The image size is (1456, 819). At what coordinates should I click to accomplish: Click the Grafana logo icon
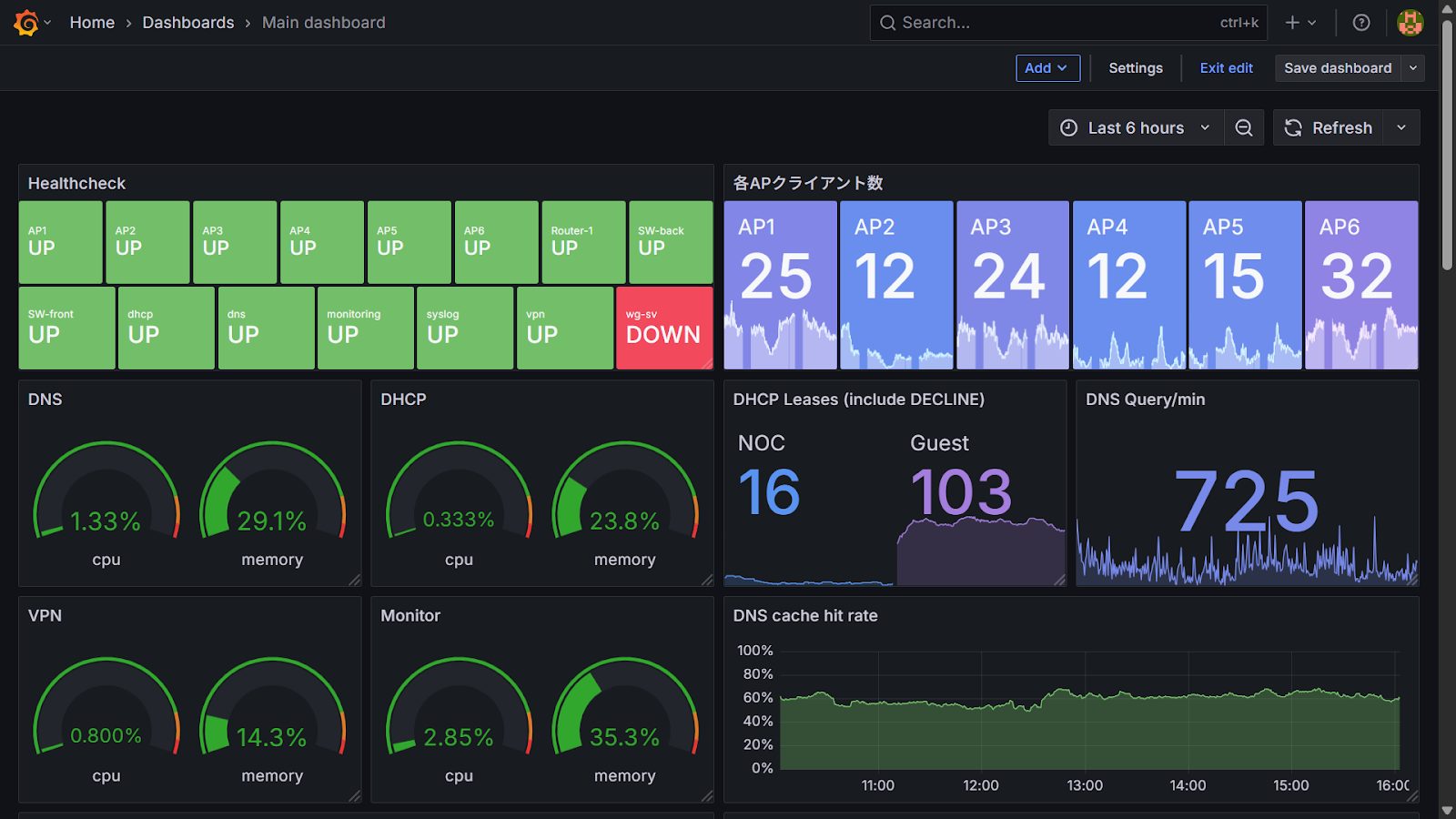point(26,23)
